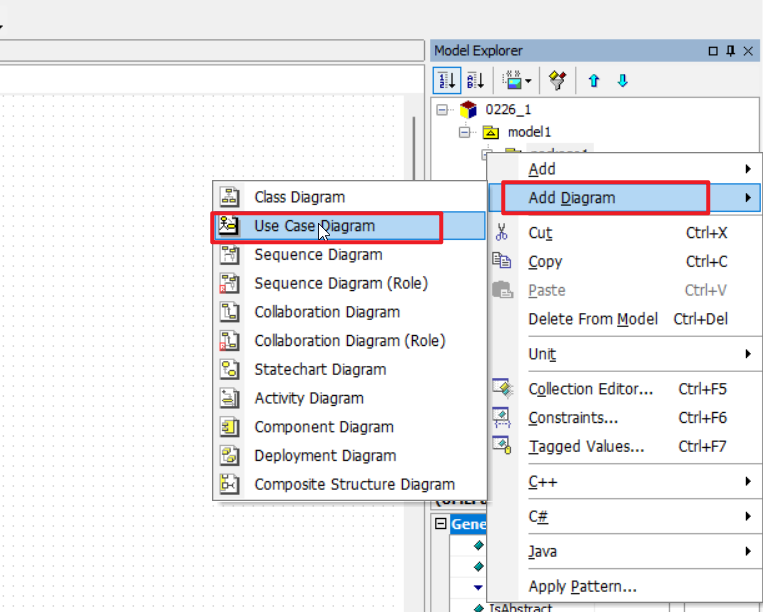
Task: Choose Component Diagram from the submenu
Action: point(349,427)
